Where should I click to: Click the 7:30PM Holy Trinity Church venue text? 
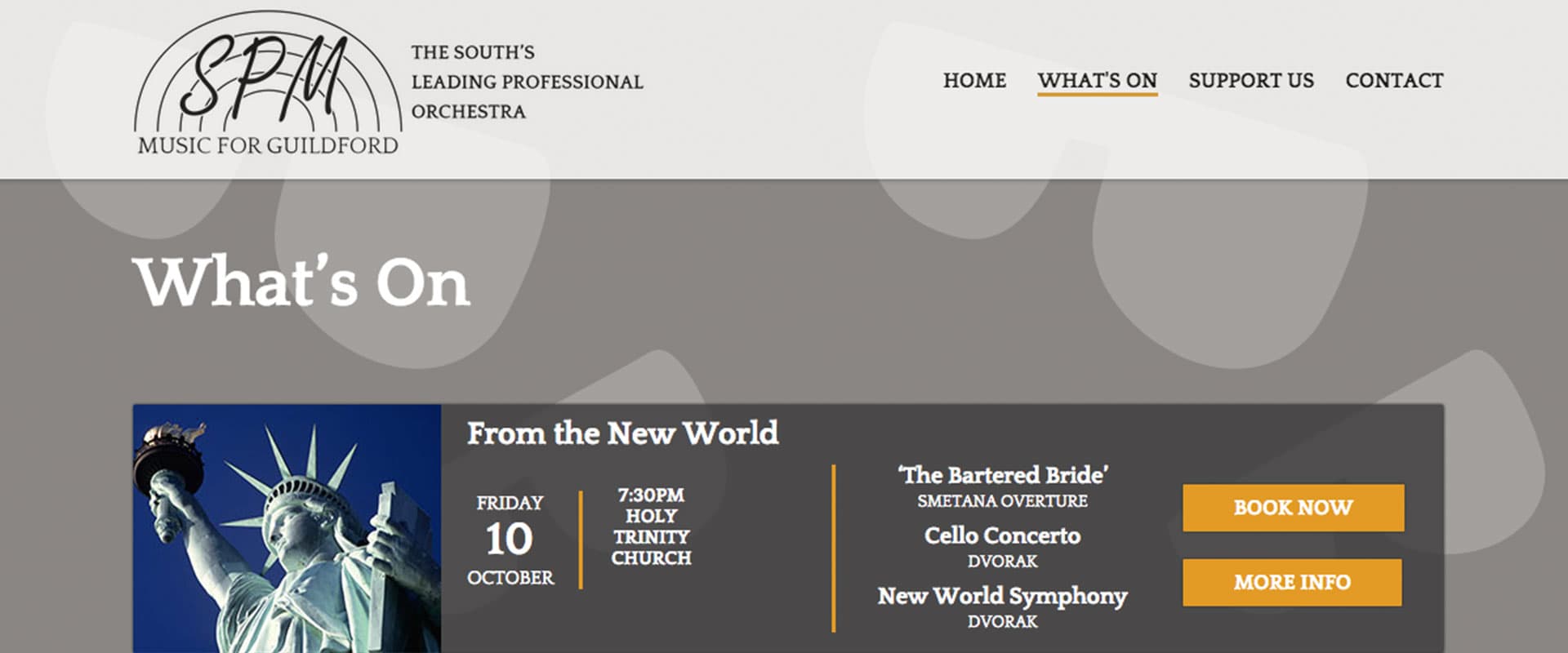[651, 526]
